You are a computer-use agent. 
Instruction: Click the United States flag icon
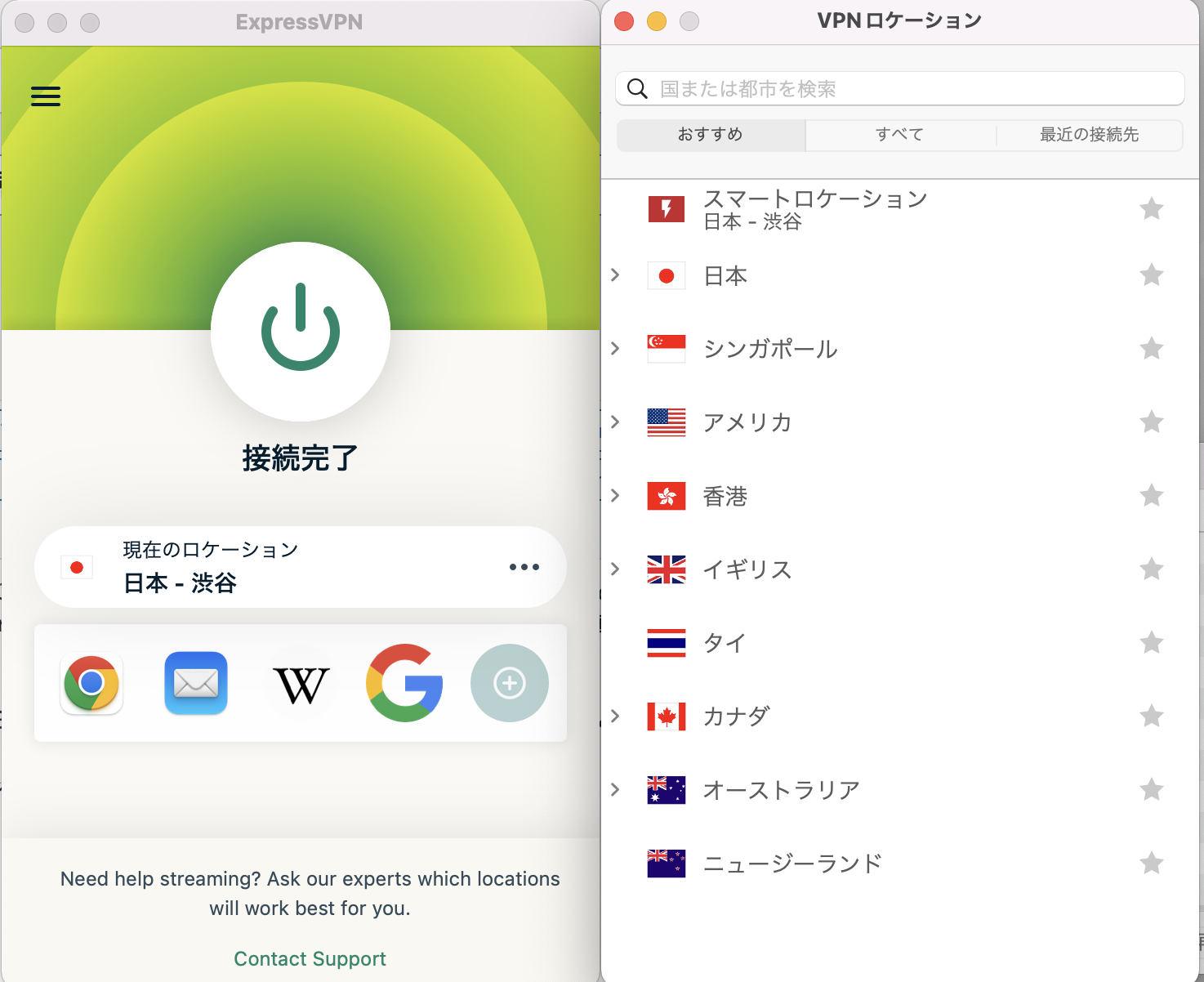click(667, 422)
